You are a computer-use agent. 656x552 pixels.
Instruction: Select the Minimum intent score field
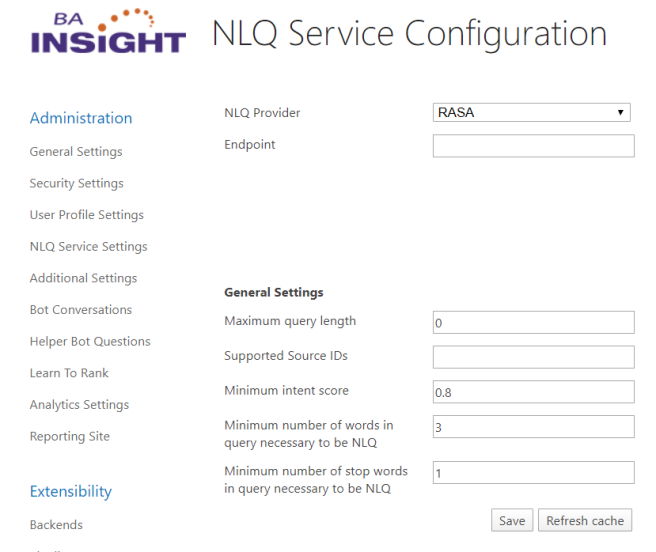tap(533, 392)
